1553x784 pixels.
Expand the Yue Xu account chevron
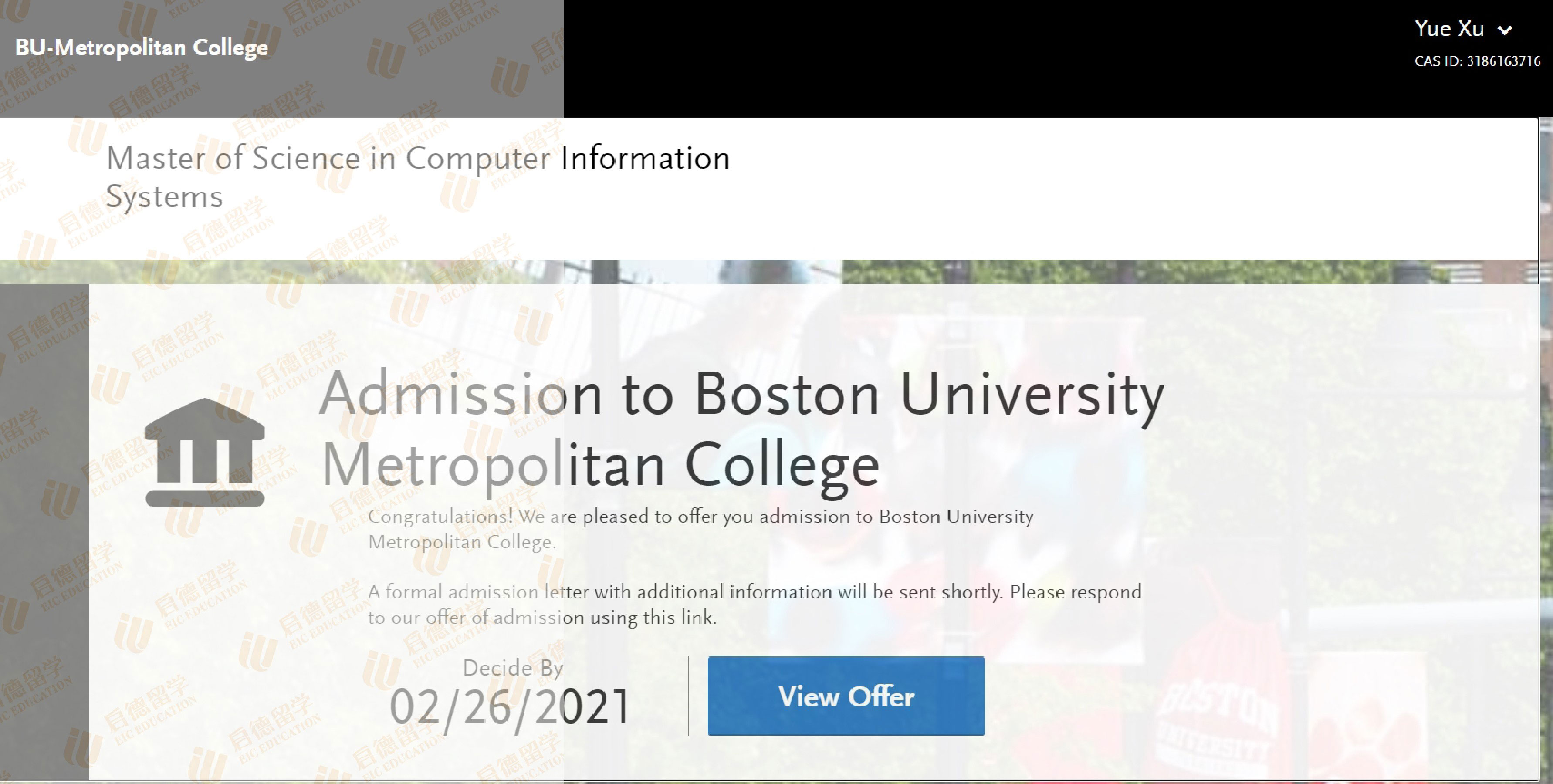click(x=1505, y=30)
